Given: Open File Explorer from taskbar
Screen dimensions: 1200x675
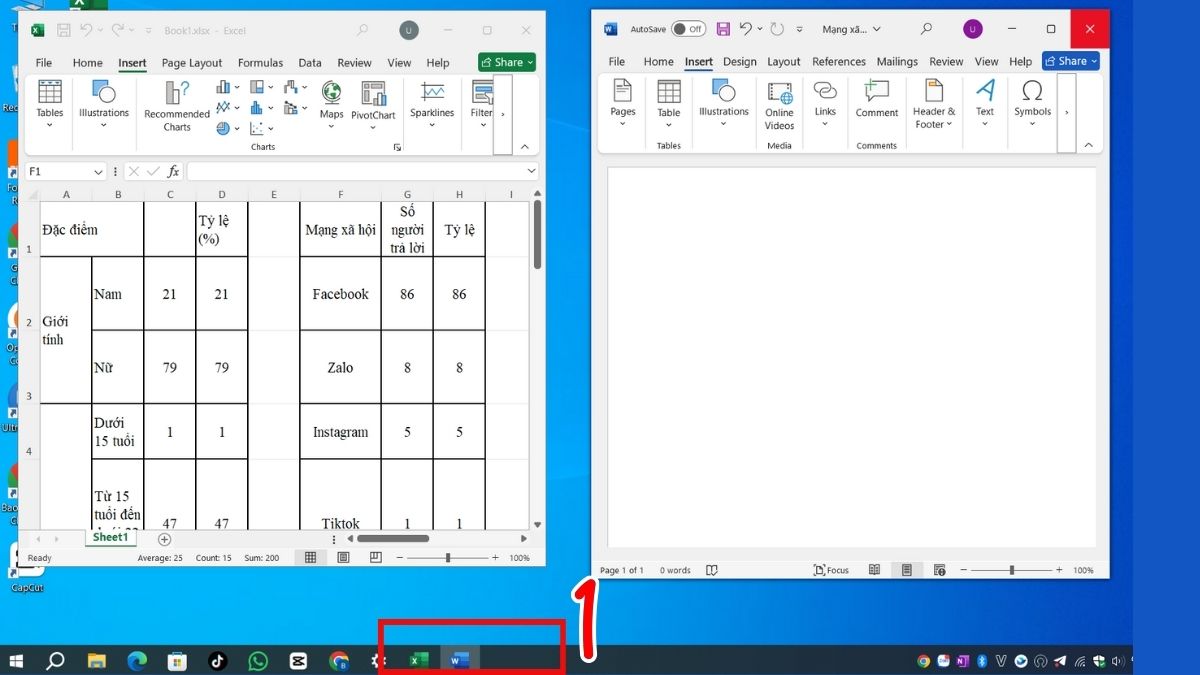Looking at the screenshot, I should pos(96,660).
